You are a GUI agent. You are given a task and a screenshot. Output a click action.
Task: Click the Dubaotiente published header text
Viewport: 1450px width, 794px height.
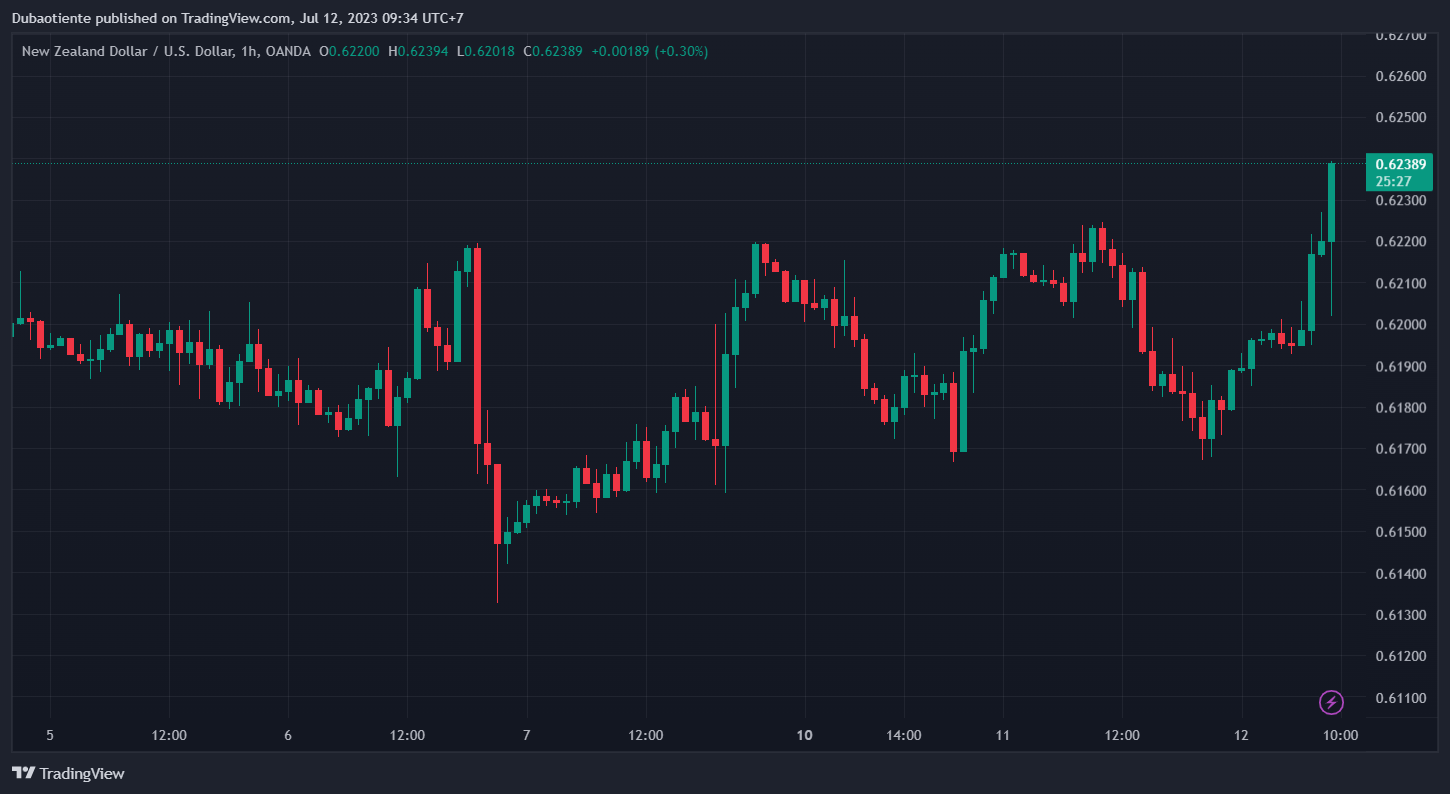(x=237, y=18)
